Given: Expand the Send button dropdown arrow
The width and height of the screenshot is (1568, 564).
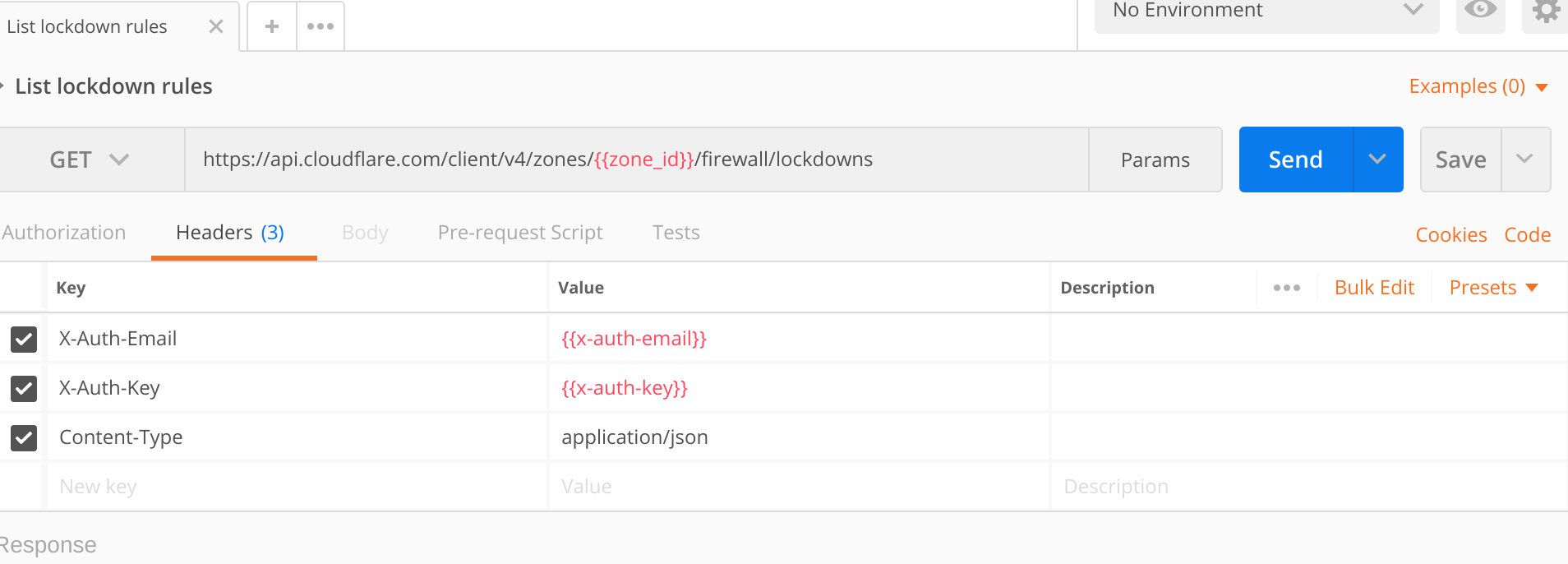Looking at the screenshot, I should pyautogui.click(x=1377, y=159).
